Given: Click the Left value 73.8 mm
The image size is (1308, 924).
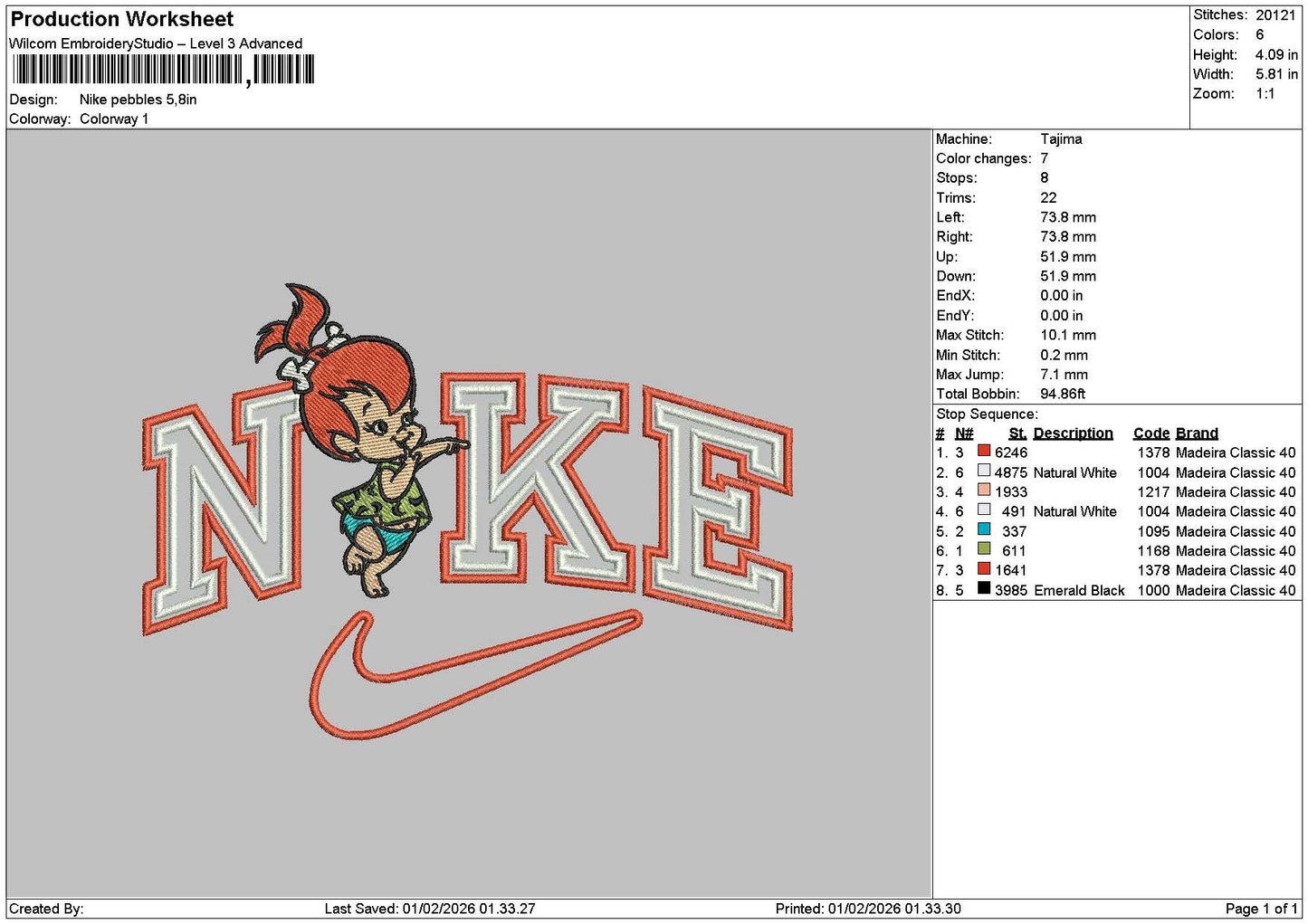Looking at the screenshot, I should (x=1068, y=217).
